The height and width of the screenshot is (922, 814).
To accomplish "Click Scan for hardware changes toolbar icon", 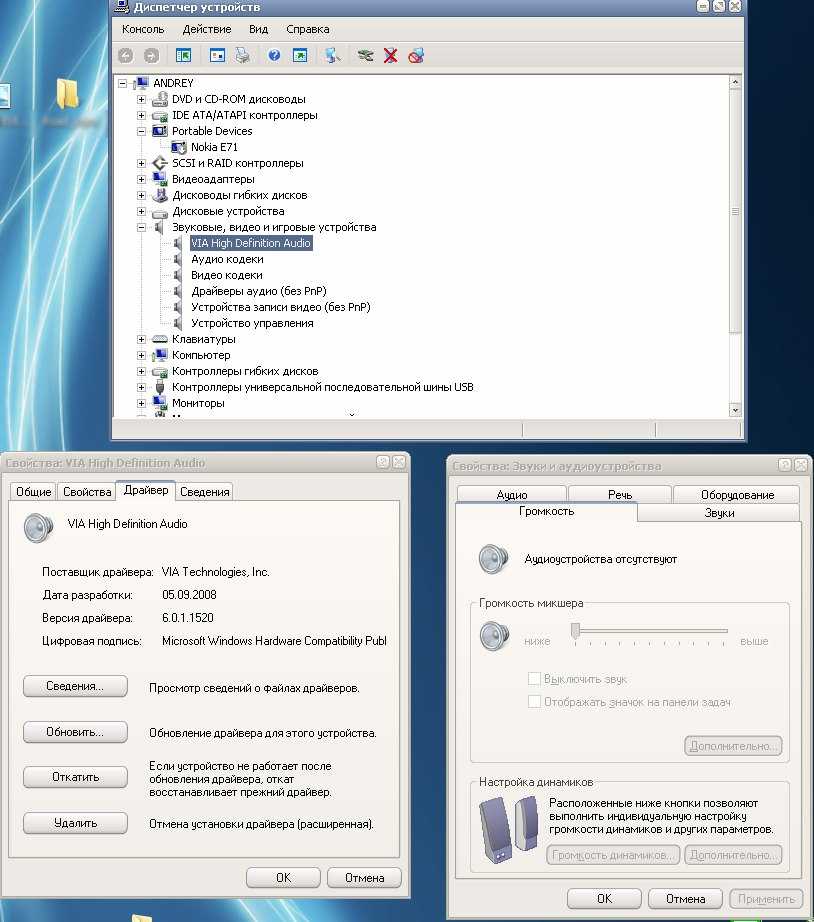I will point(332,56).
